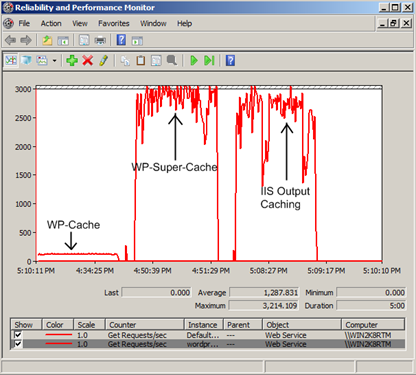416x375 pixels.
Task: Click the Paste Counter List clipboard icon
Action: (141, 61)
